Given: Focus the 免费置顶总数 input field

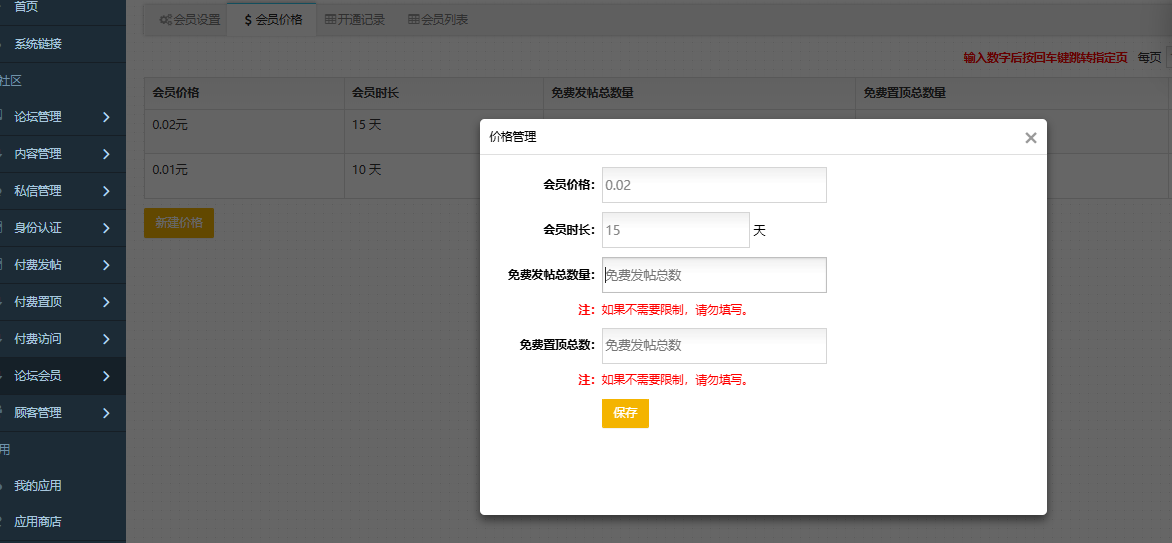Looking at the screenshot, I should 714,346.
